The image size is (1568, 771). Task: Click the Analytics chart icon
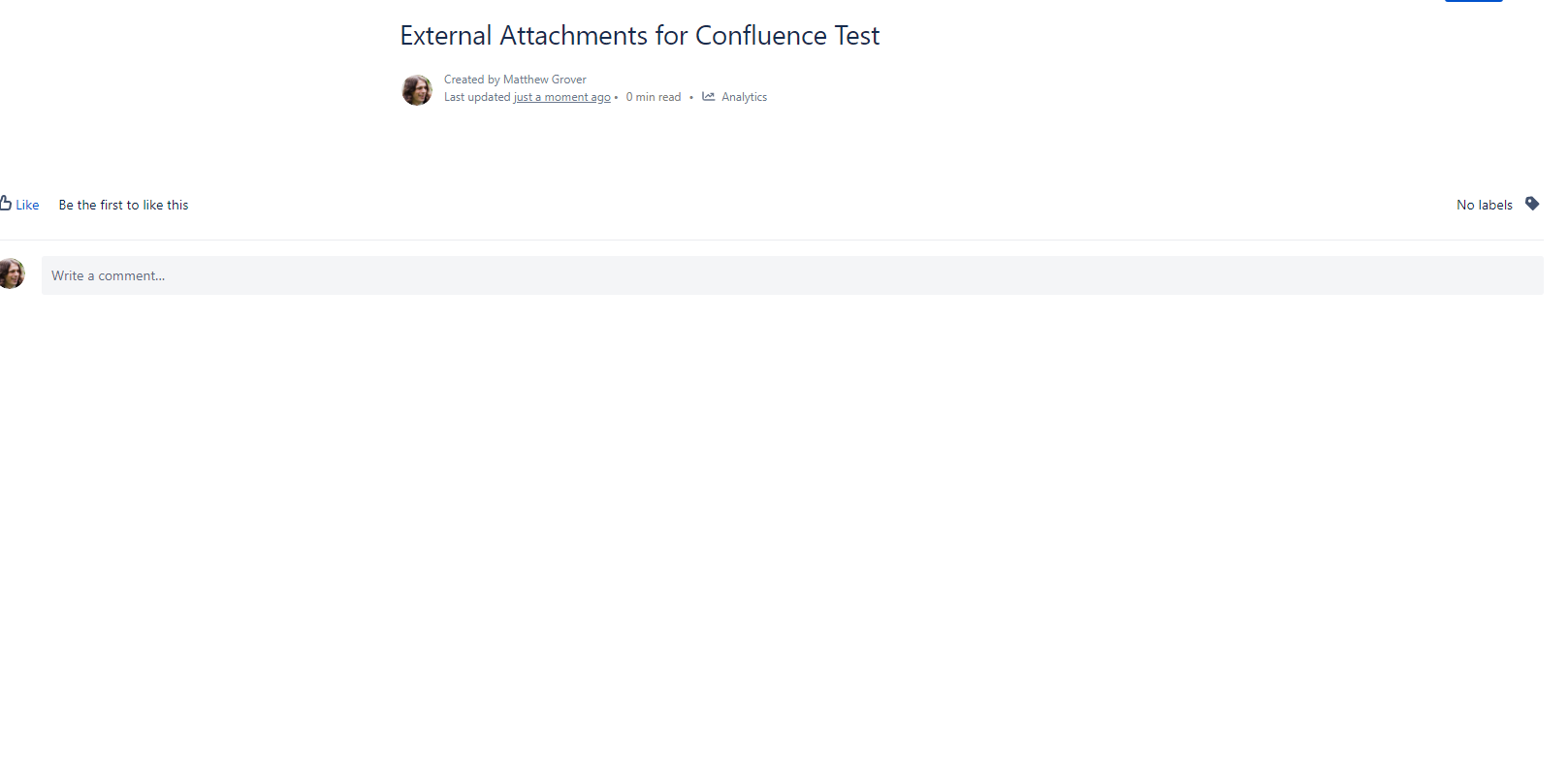709,97
